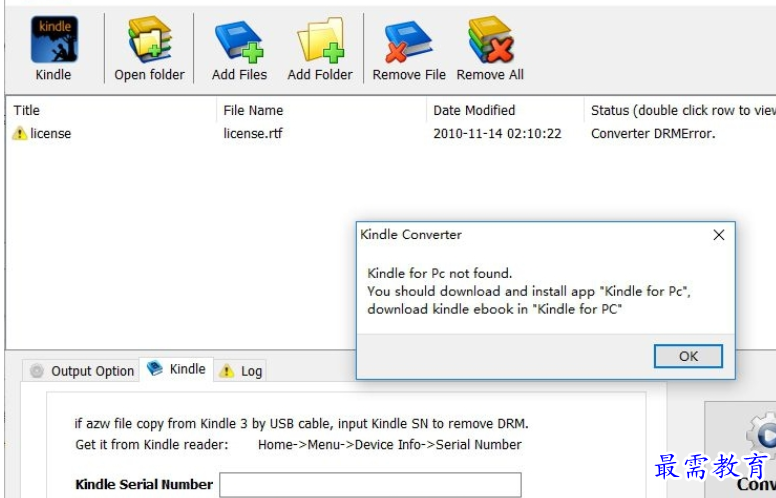Switch to the Kindle tab

tap(176, 369)
